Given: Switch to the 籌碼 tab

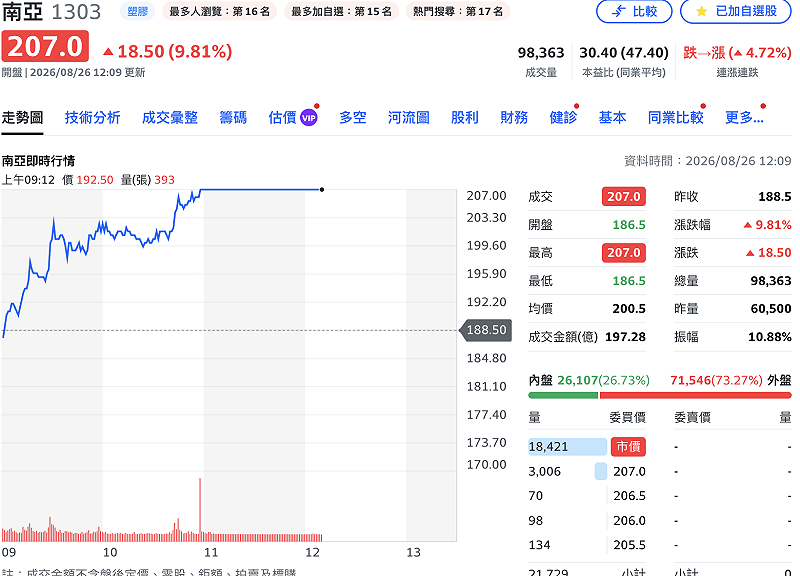Looking at the screenshot, I should click(233, 118).
